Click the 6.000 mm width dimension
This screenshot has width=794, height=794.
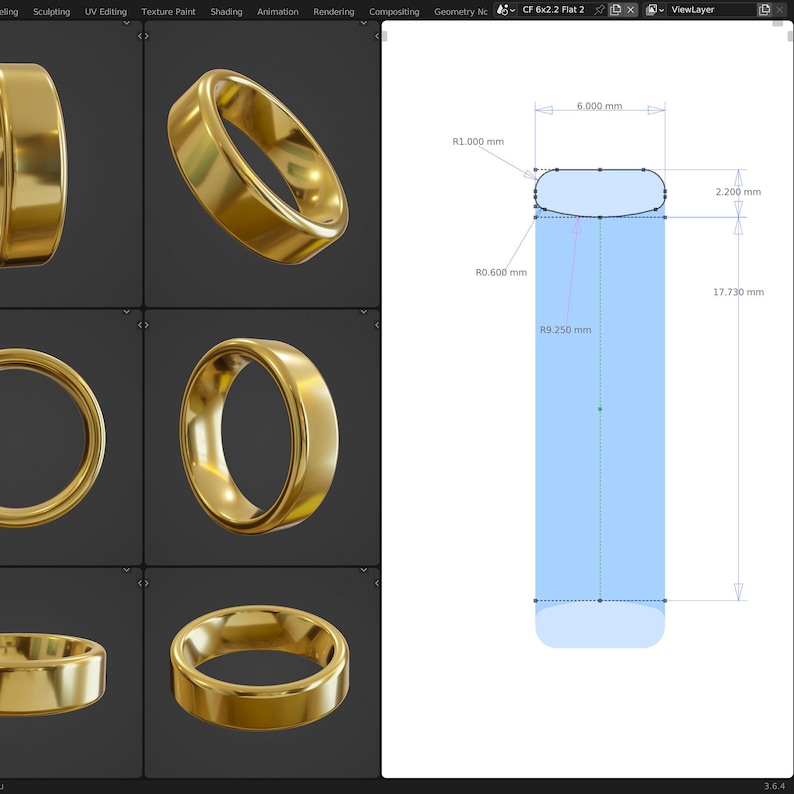coord(600,106)
